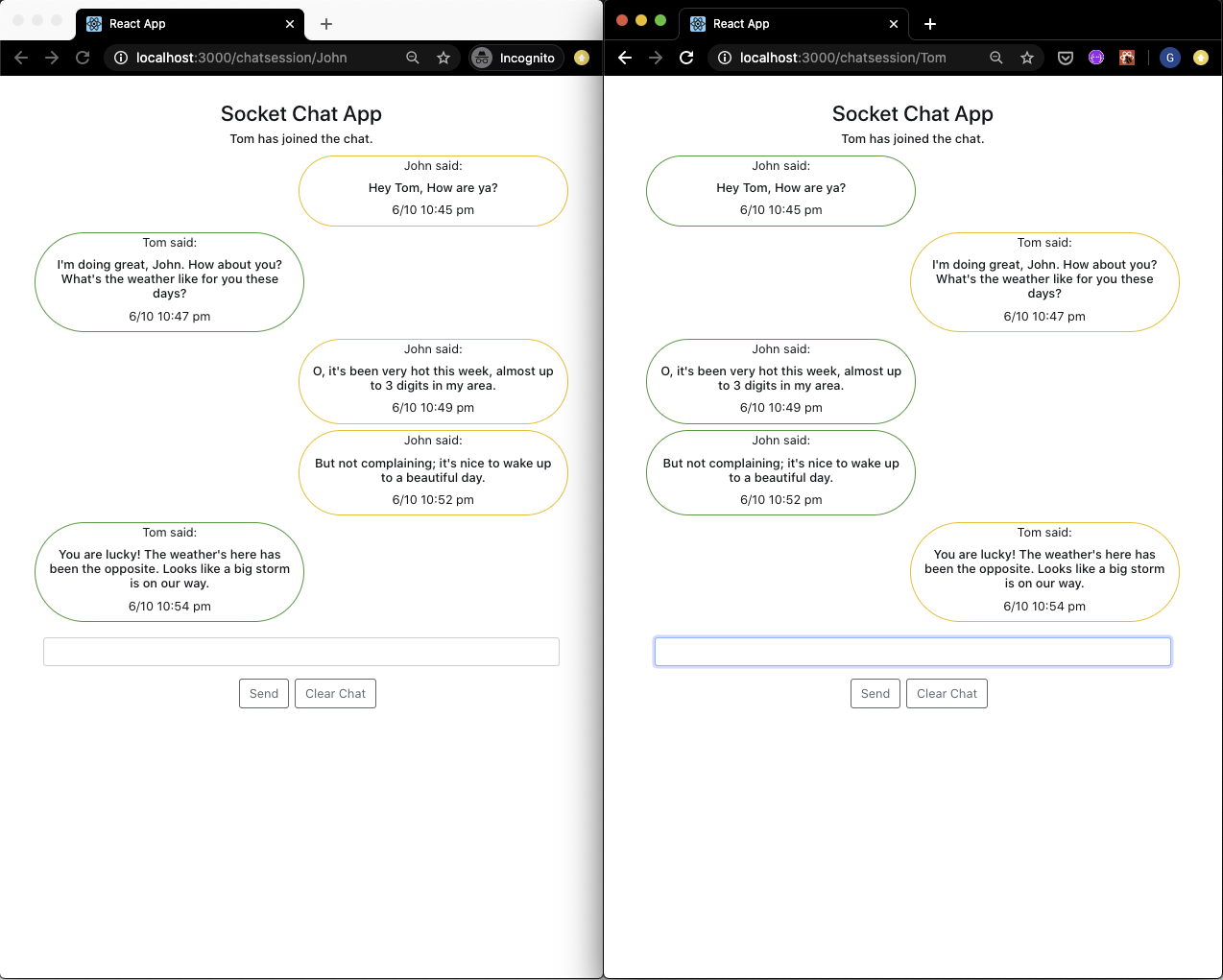Screen dimensions: 1223x980
Task: Click yellow update arrow in Tom's window
Action: [1201, 58]
